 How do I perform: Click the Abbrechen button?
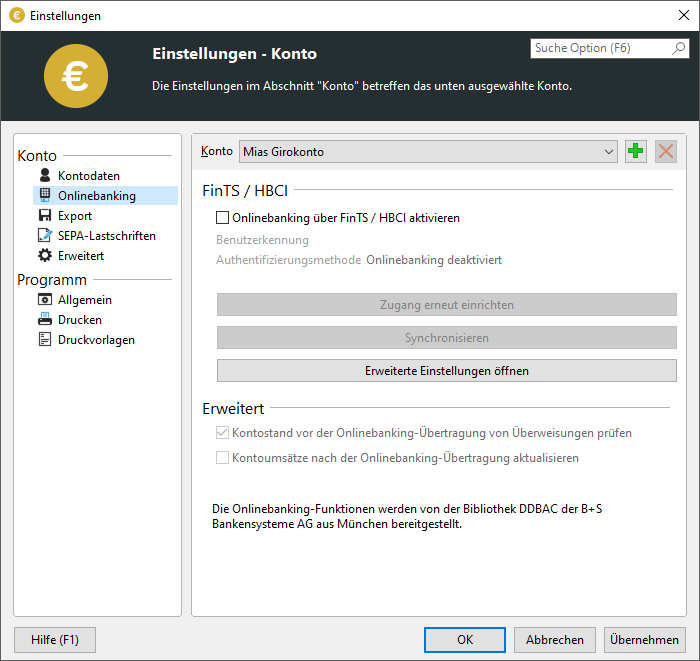tap(554, 640)
